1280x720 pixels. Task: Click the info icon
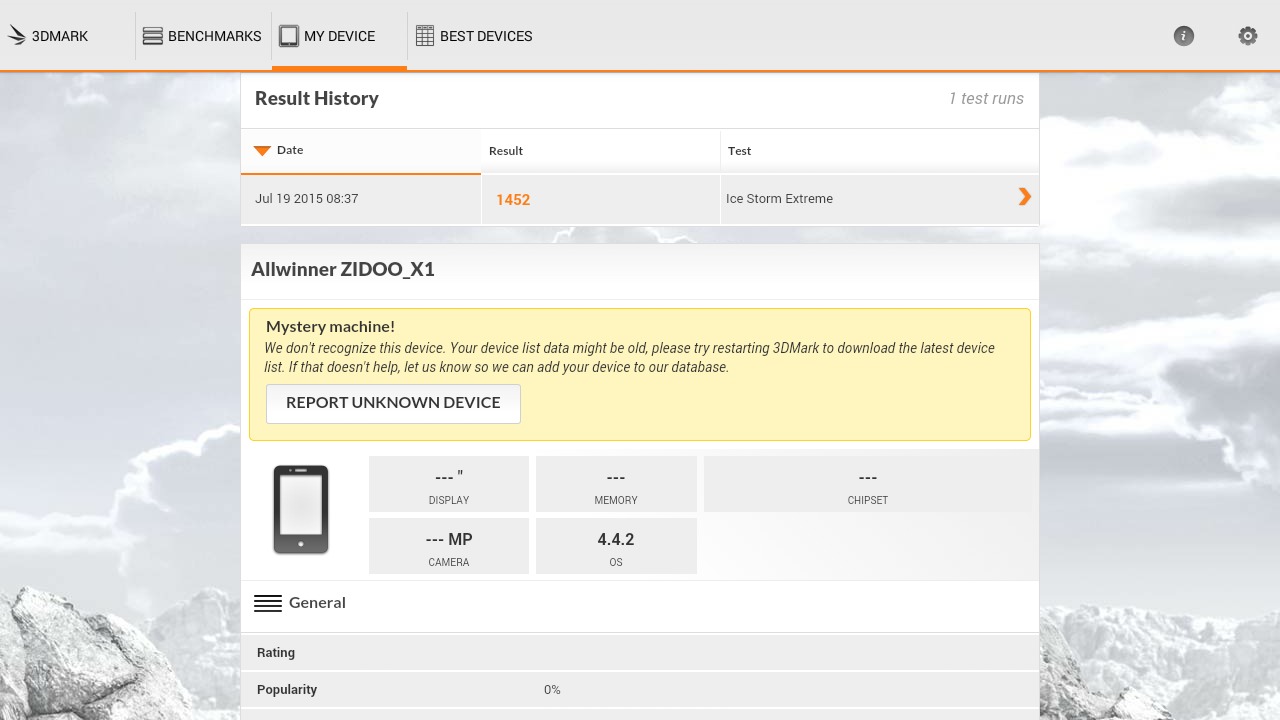click(1184, 36)
